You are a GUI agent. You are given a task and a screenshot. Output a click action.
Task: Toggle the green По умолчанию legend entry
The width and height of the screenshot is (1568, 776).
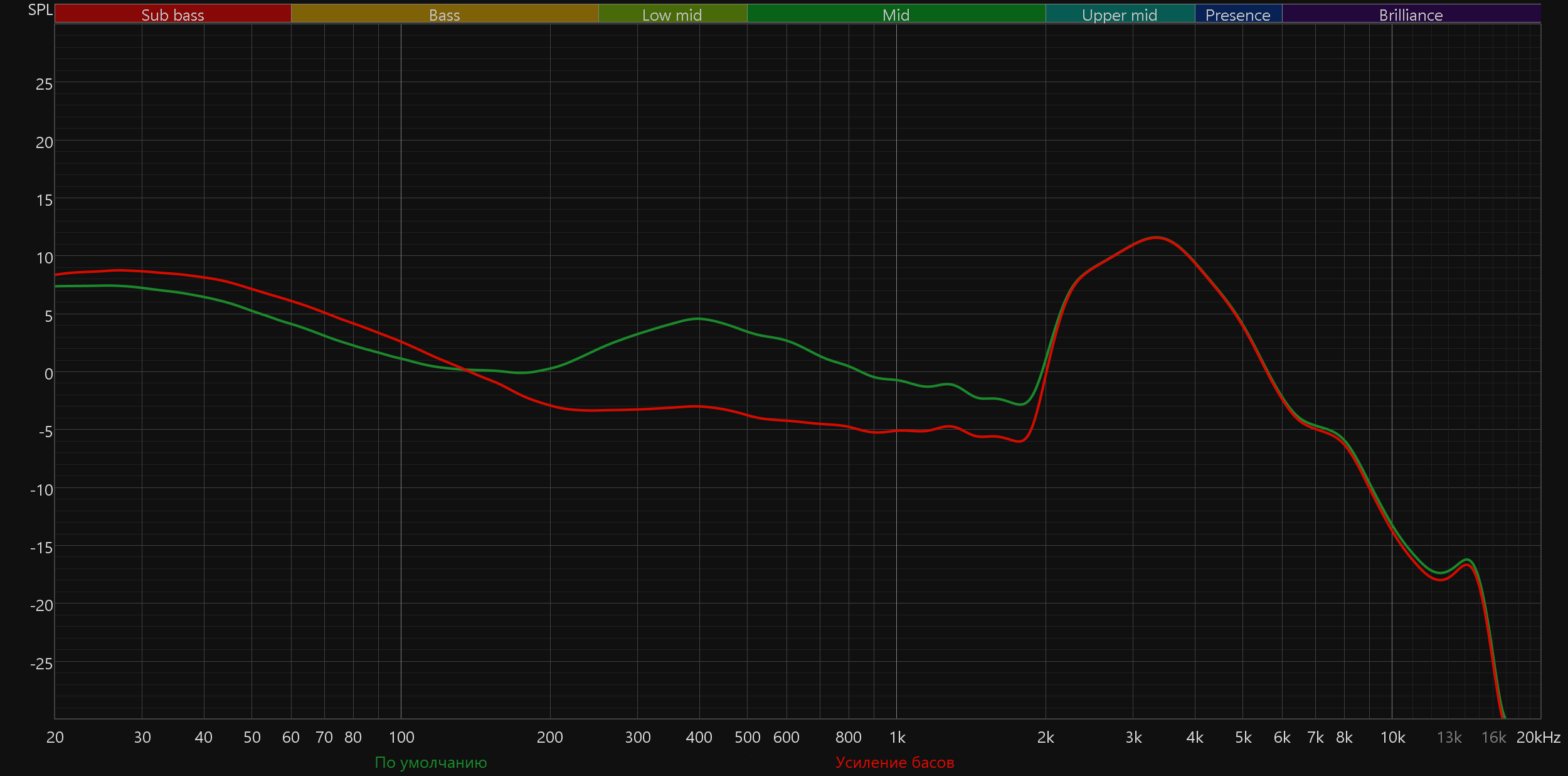click(430, 762)
